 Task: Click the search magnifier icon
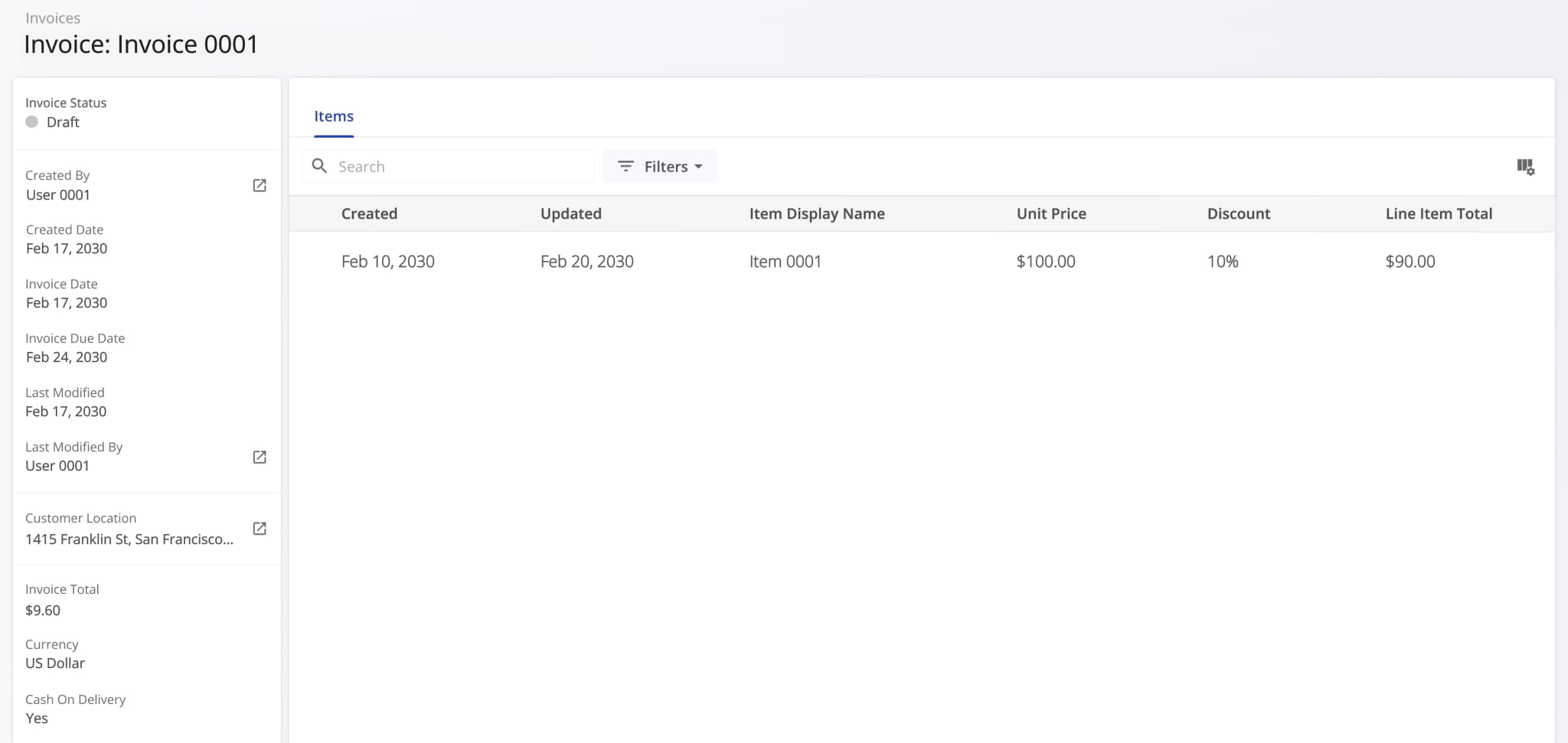[319, 165]
